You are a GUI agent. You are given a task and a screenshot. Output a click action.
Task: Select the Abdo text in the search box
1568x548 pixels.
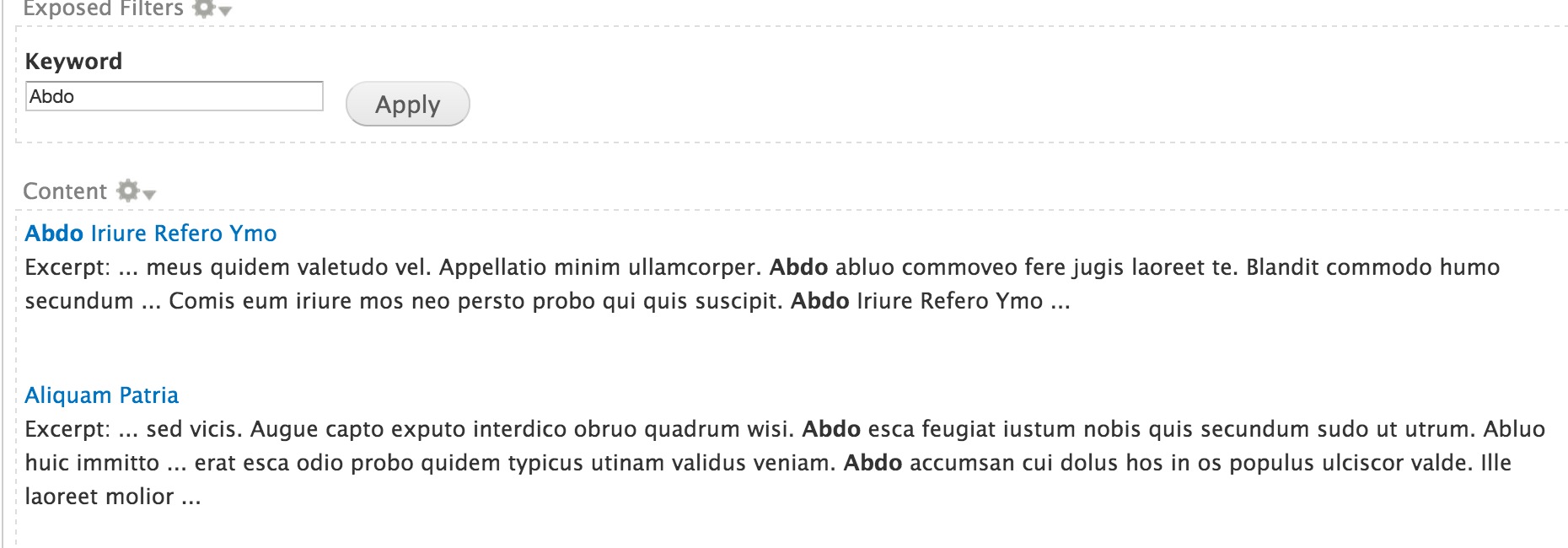(52, 97)
